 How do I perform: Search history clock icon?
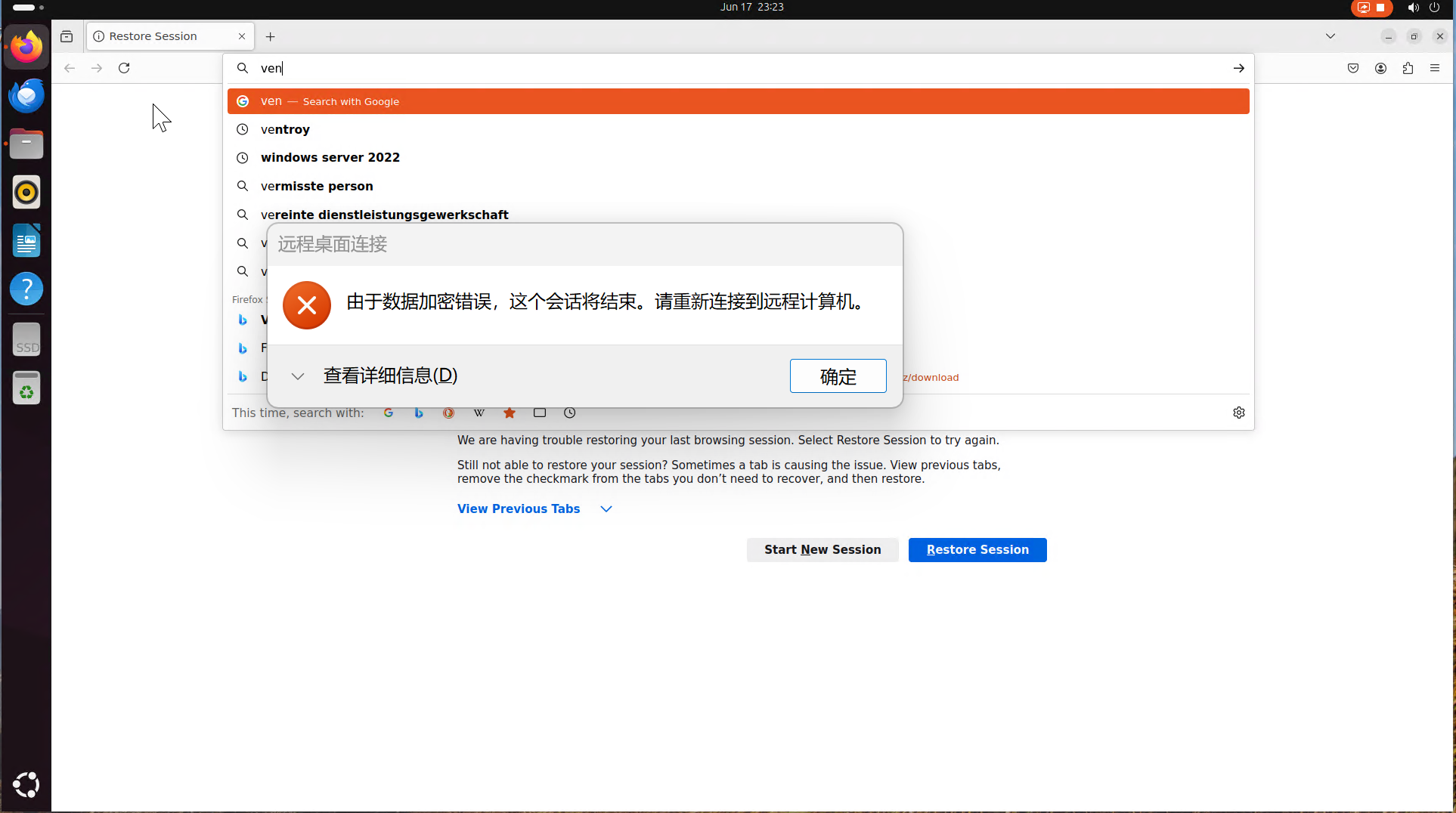[570, 413]
